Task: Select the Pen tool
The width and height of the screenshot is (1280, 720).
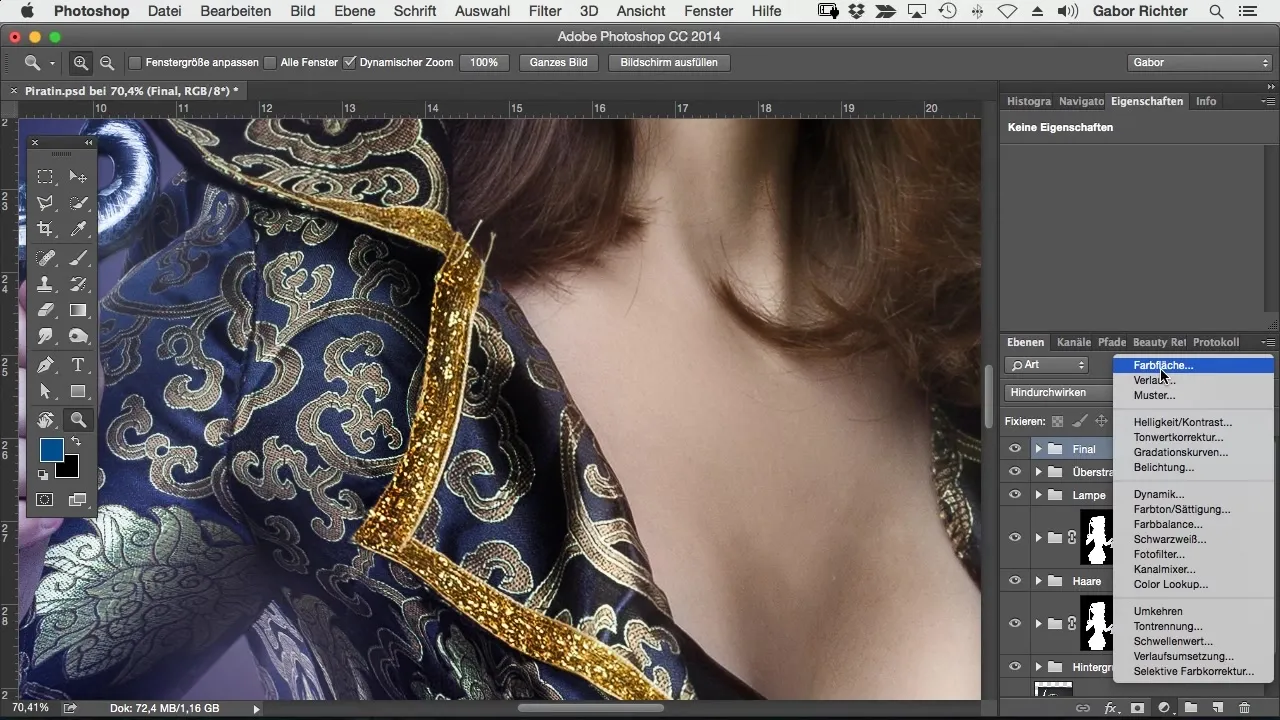Action: [45, 365]
